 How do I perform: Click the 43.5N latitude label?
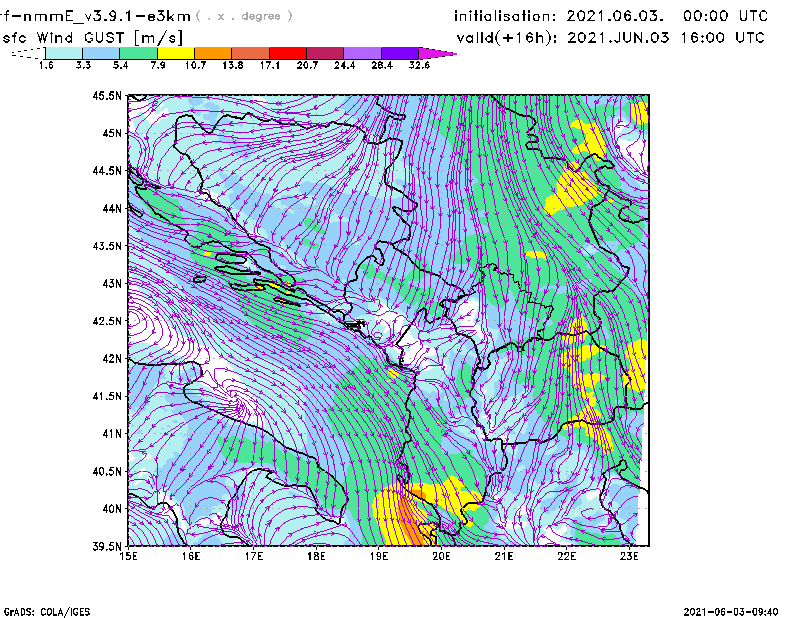pos(107,246)
